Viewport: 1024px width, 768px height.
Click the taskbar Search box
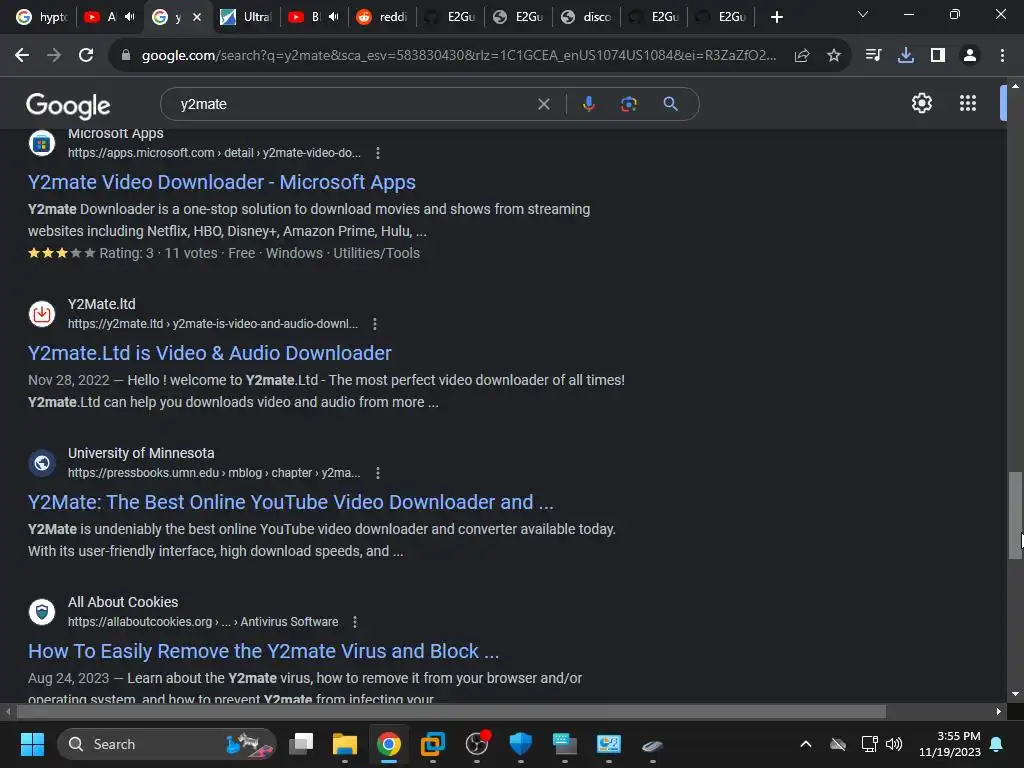[x=167, y=744]
